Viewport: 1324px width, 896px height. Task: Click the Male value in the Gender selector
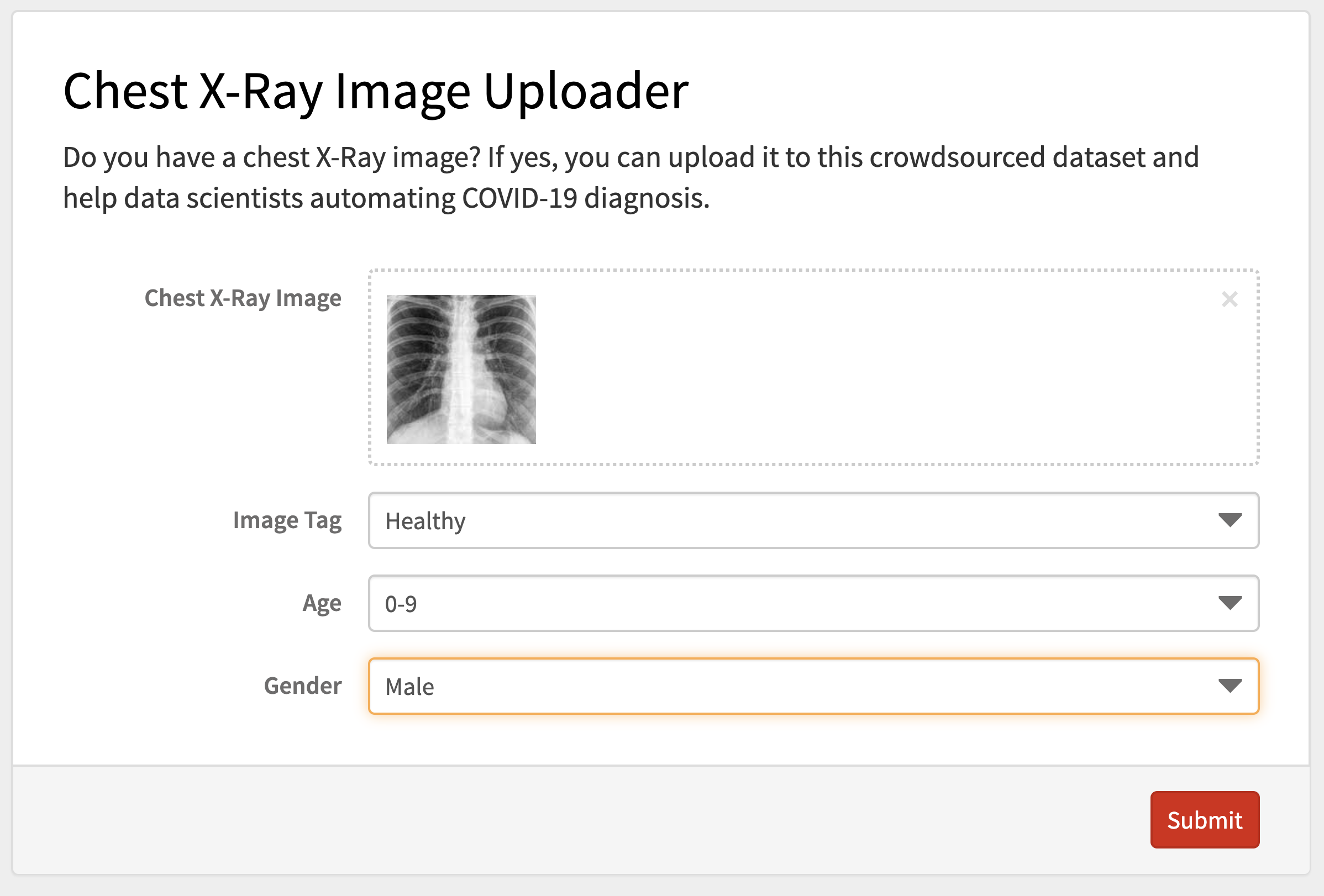(x=409, y=687)
